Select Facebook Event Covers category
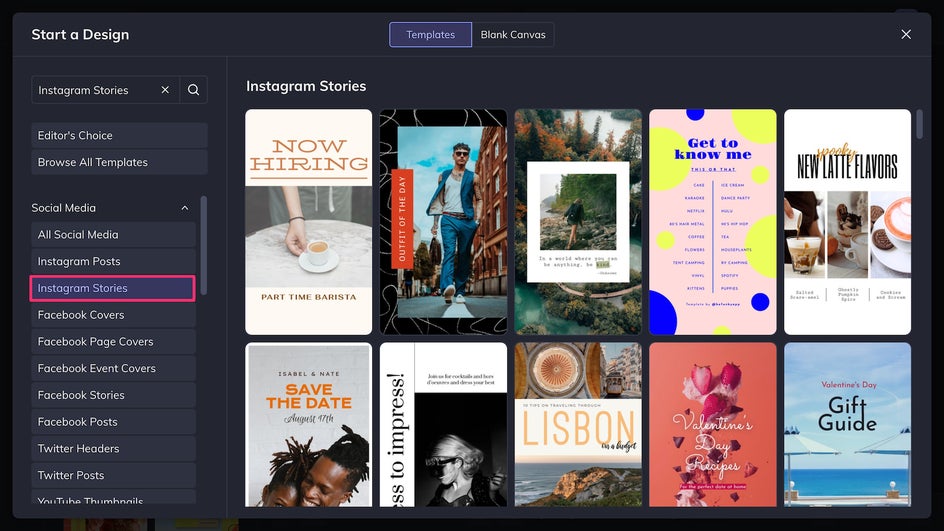 click(x=113, y=368)
